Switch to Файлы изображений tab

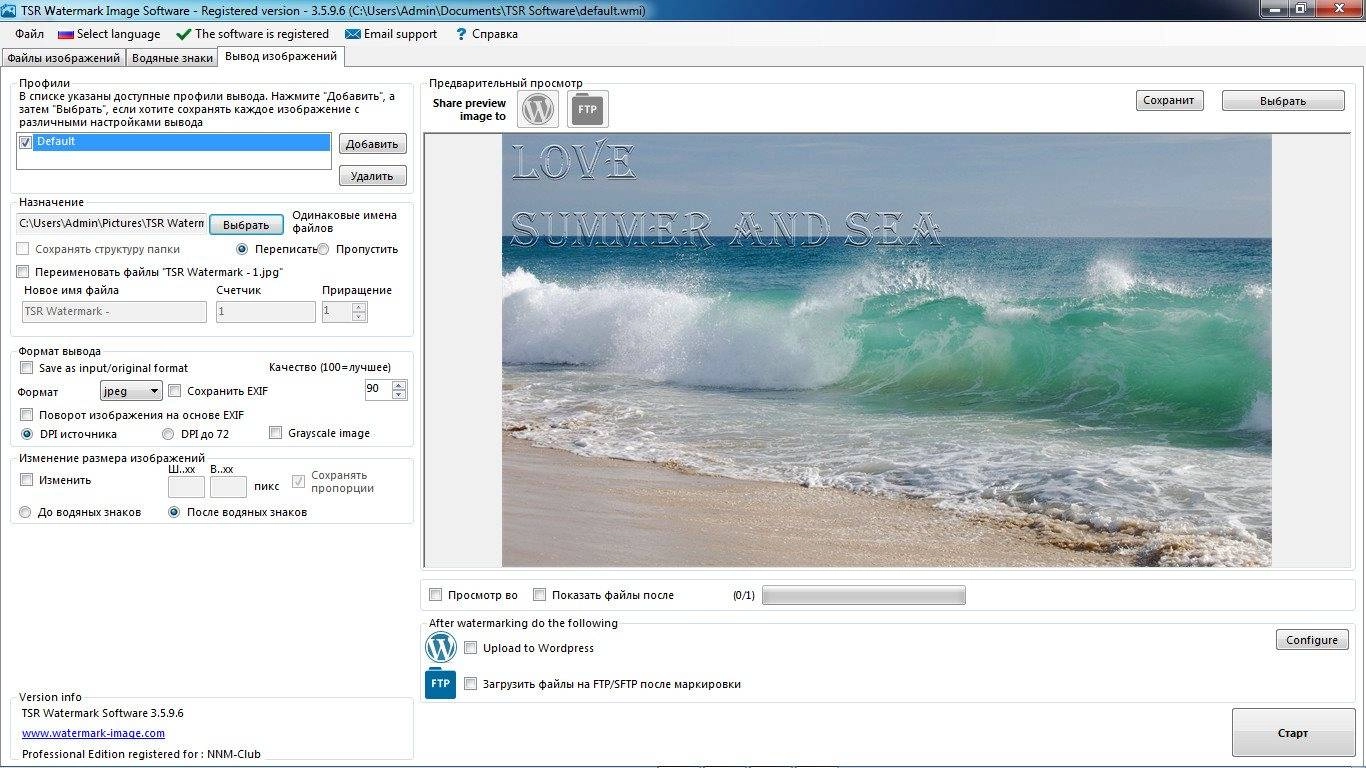tap(64, 58)
